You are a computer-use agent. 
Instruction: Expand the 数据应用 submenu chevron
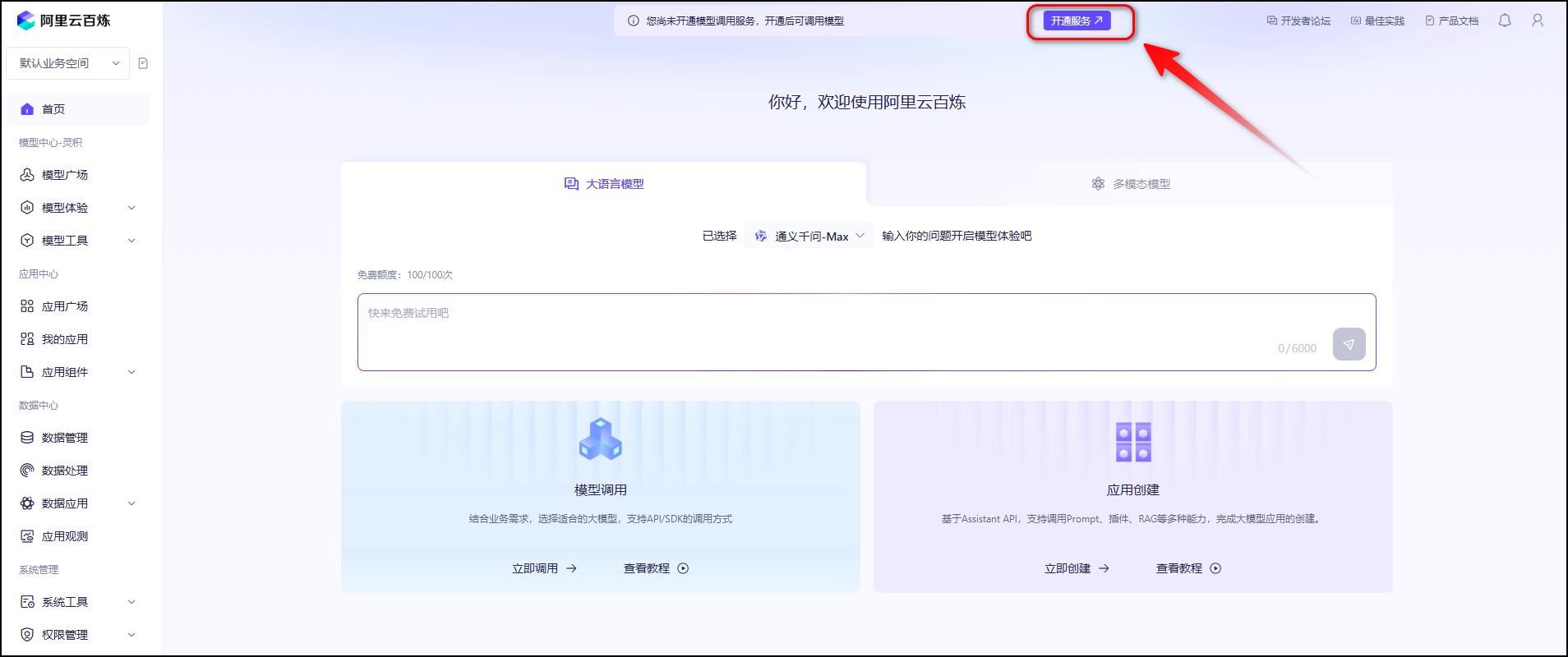tap(131, 503)
